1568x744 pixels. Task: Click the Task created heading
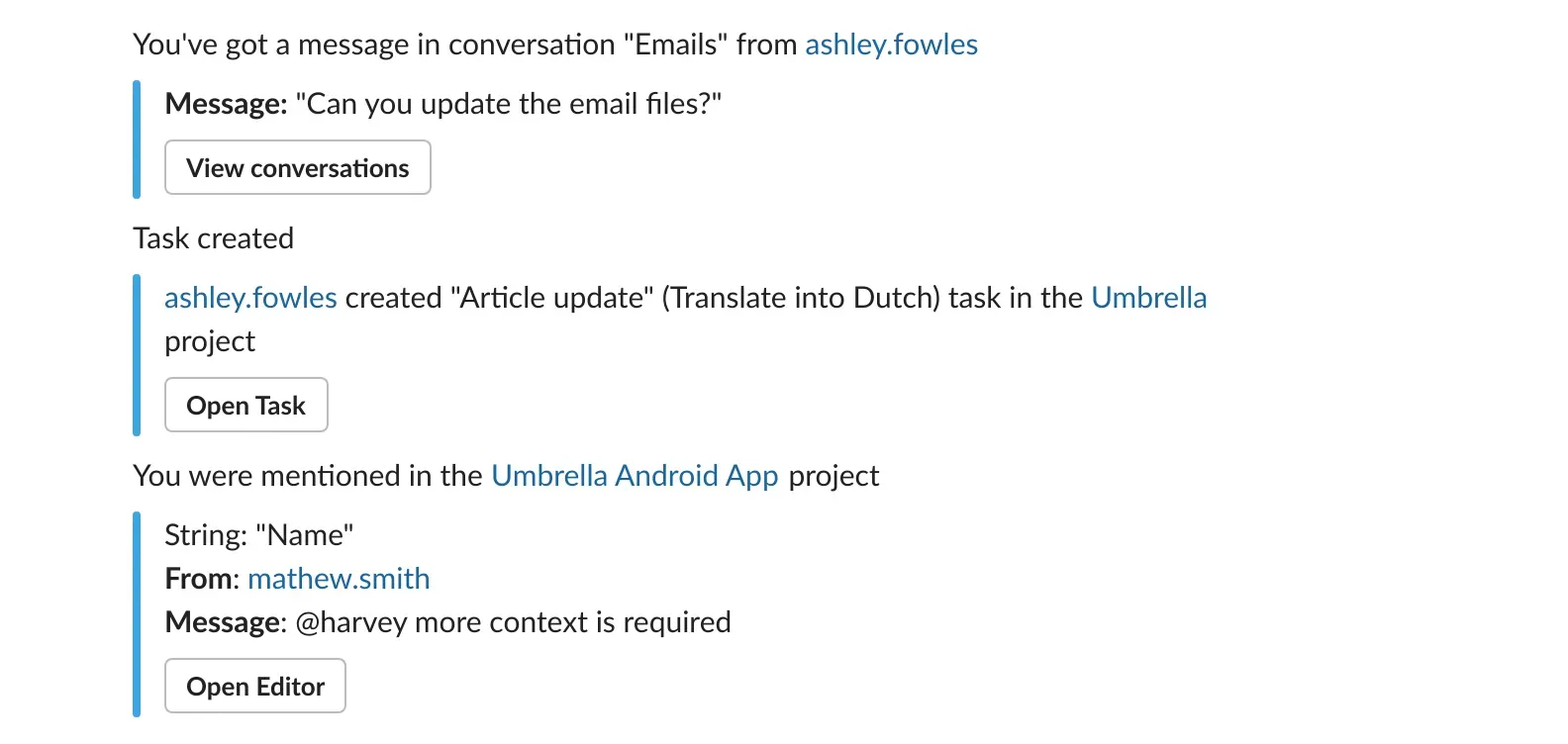pyautogui.click(x=213, y=238)
